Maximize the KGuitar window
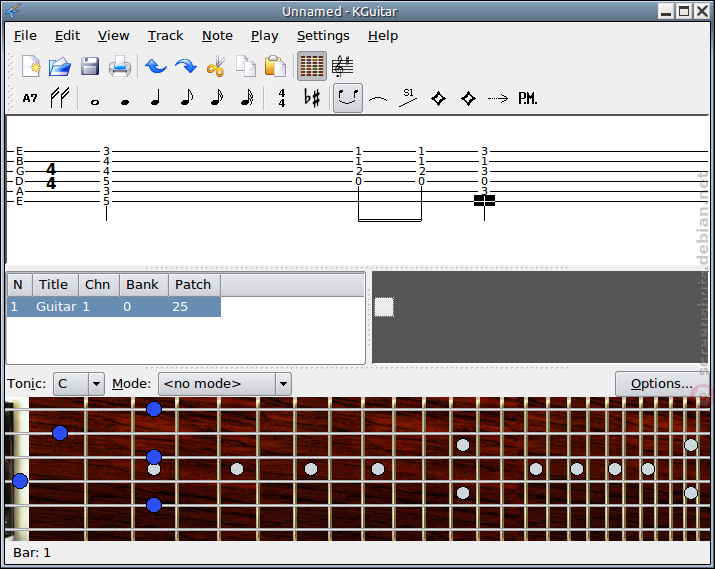Viewport: 715px width, 569px height. (x=684, y=10)
